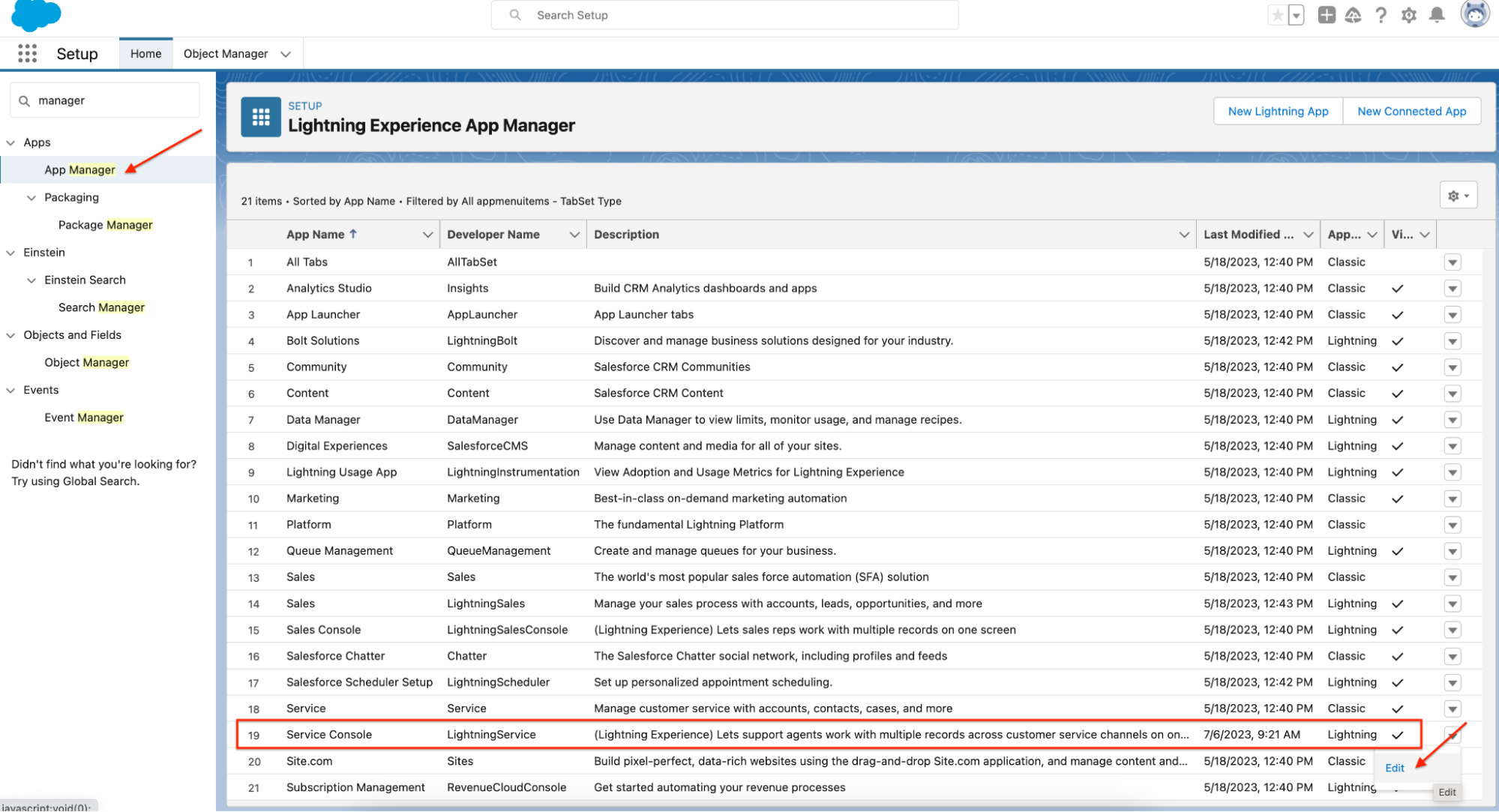Click the waffle grid apps launcher icon
The height and width of the screenshot is (812, 1499).
point(27,53)
